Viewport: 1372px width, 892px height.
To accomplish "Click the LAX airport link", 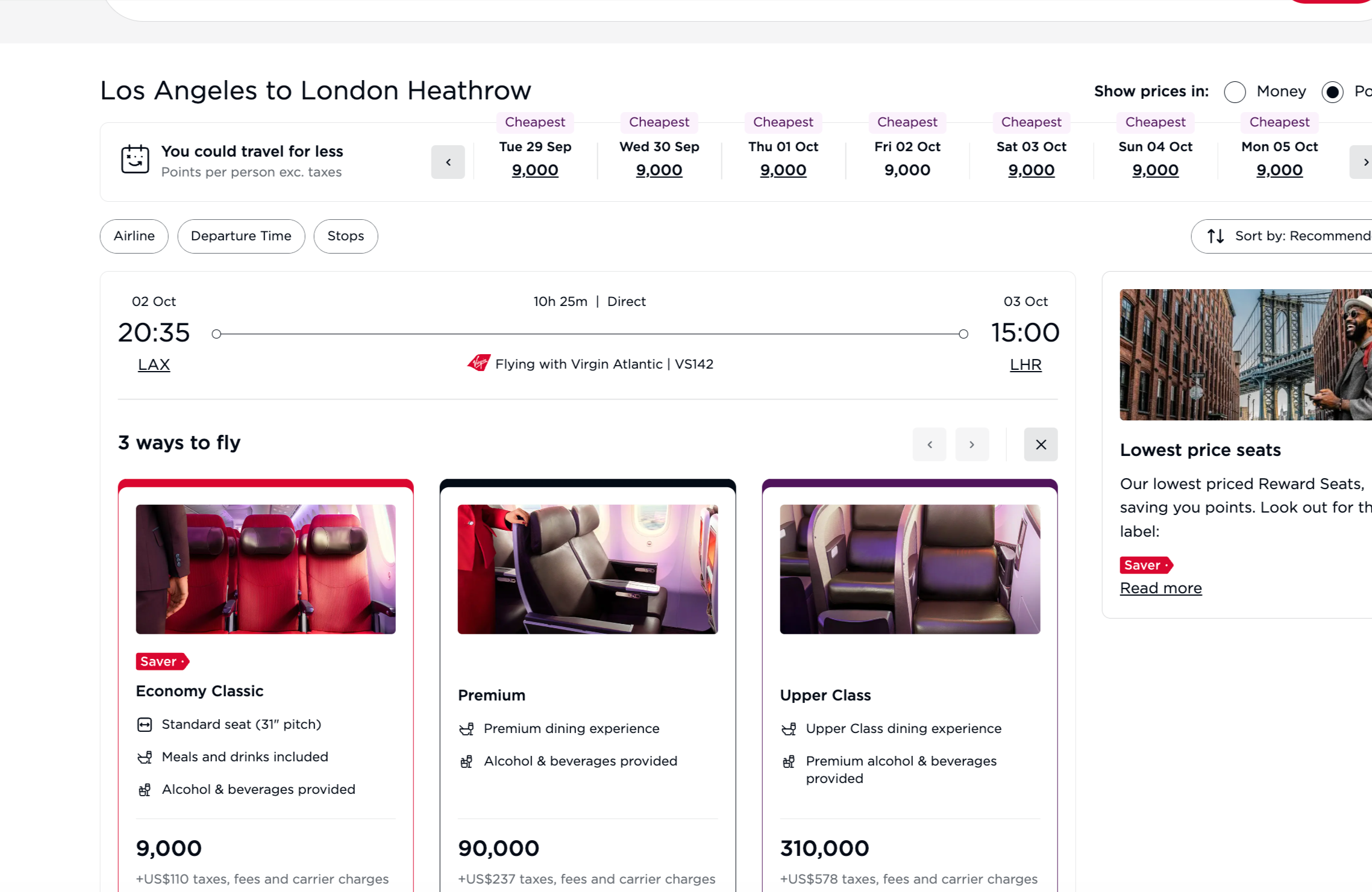I will point(154,364).
